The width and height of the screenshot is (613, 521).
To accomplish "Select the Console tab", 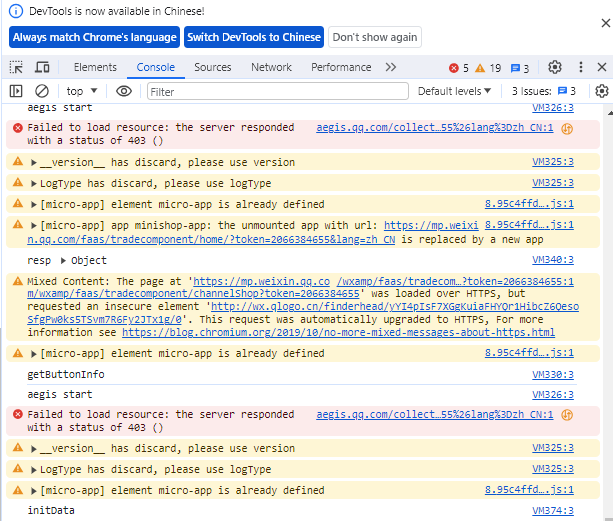I will pyautogui.click(x=155, y=67).
